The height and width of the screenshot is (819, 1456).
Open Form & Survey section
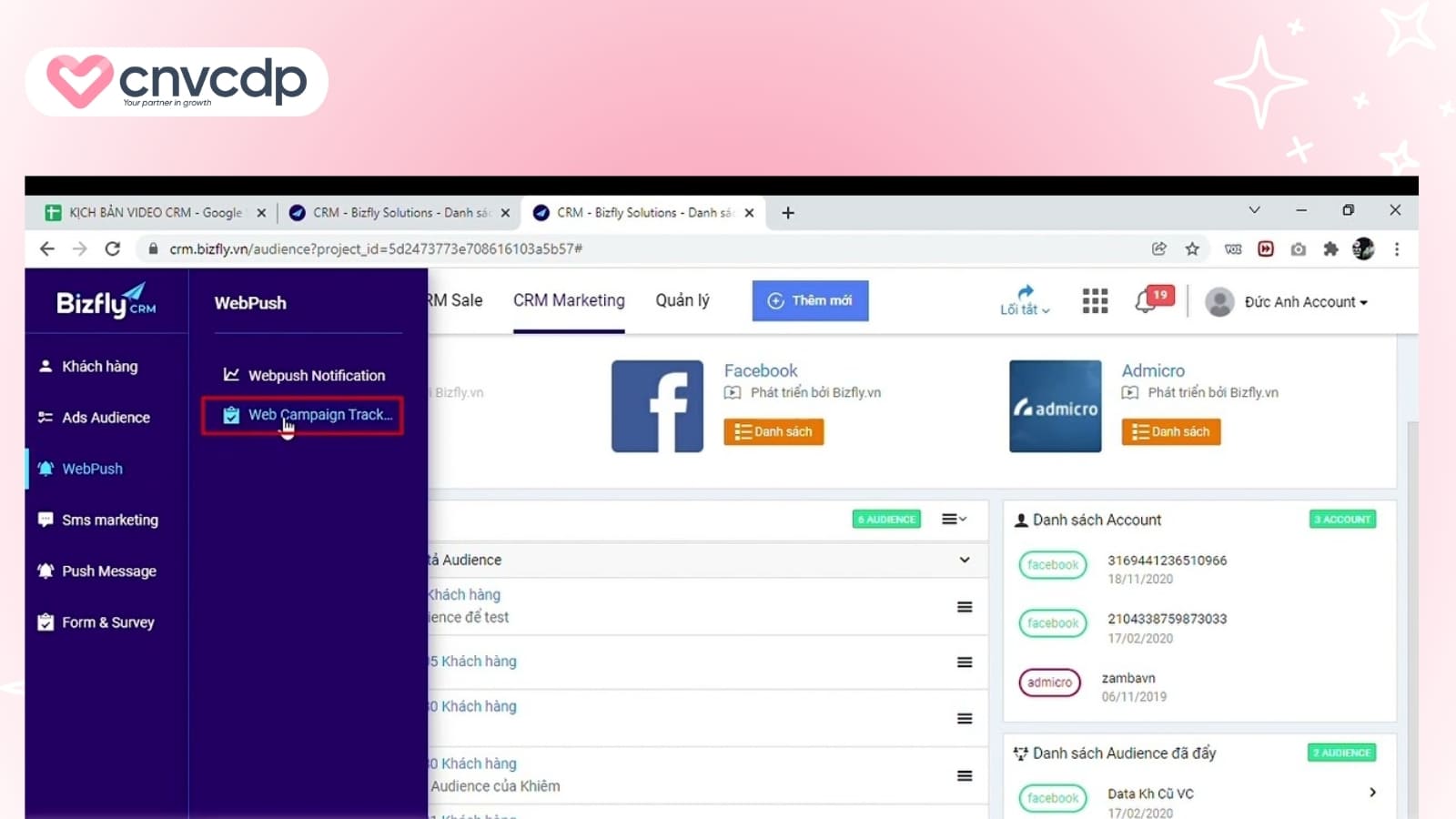point(106,622)
